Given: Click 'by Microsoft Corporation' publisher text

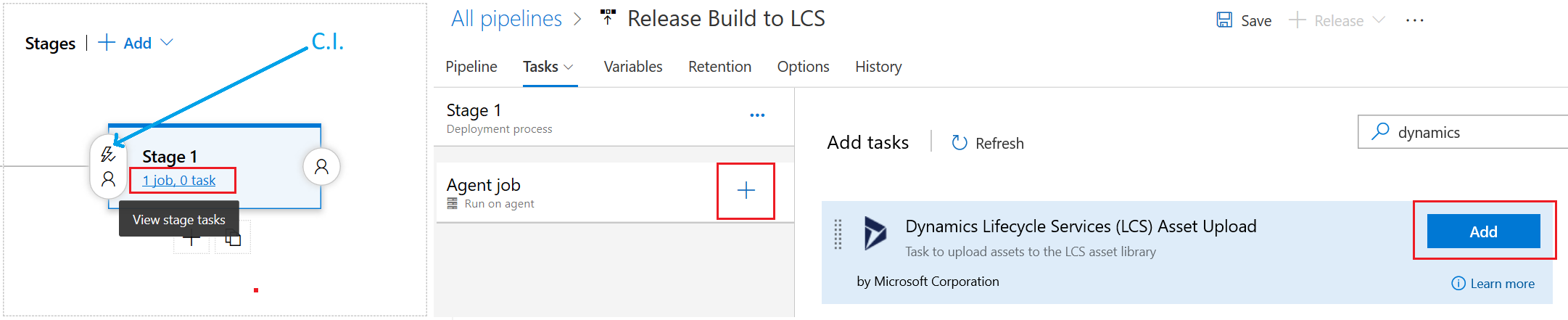Looking at the screenshot, I should pyautogui.click(x=928, y=282).
